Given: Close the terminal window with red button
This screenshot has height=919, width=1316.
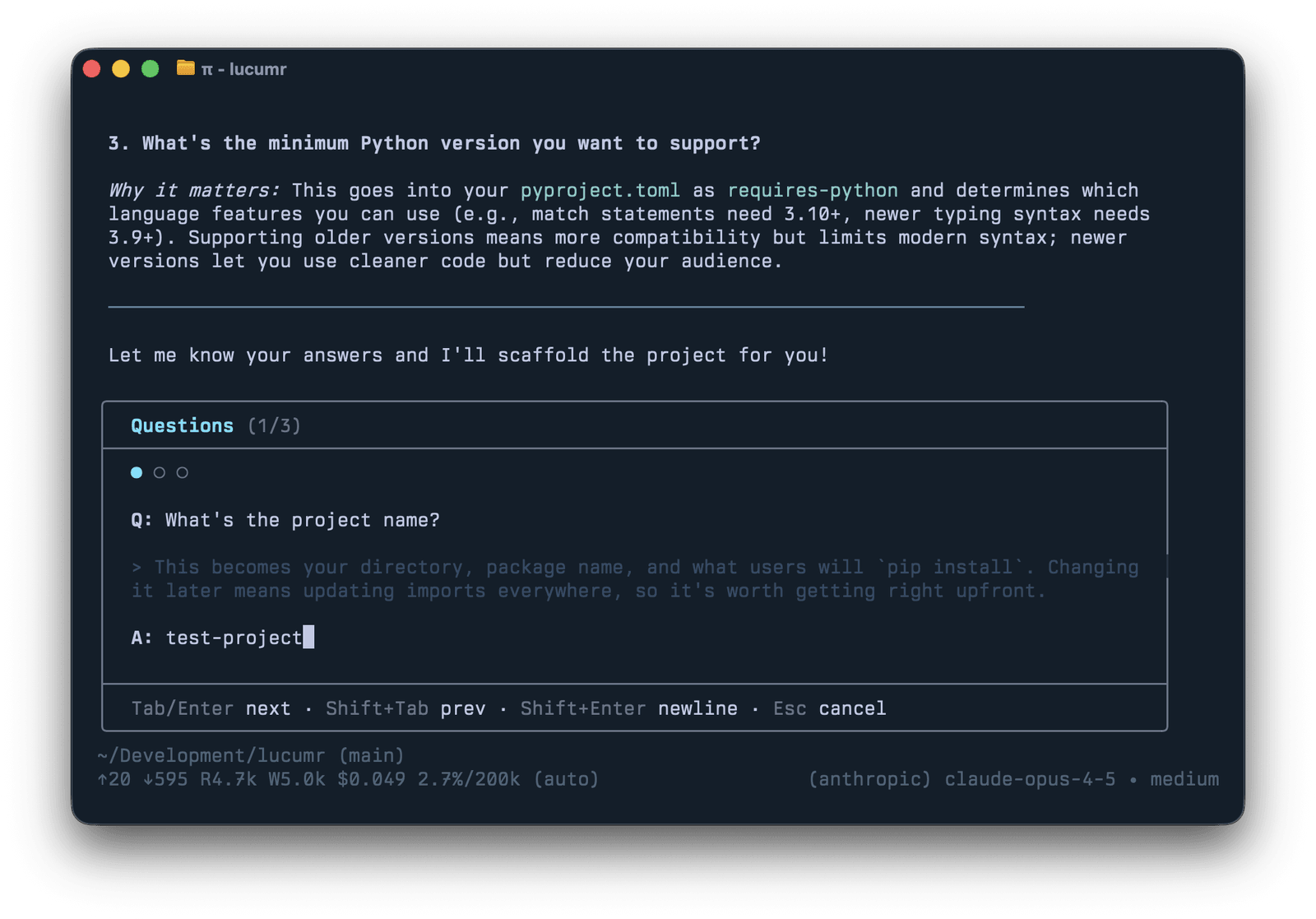Looking at the screenshot, I should point(92,69).
